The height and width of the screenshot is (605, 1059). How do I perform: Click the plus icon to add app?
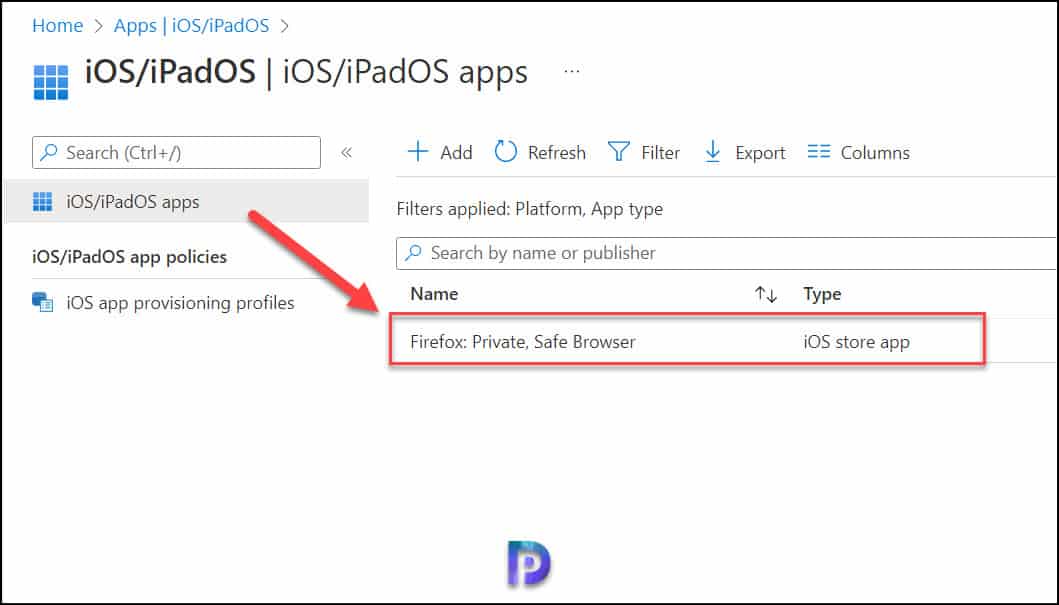pos(418,151)
